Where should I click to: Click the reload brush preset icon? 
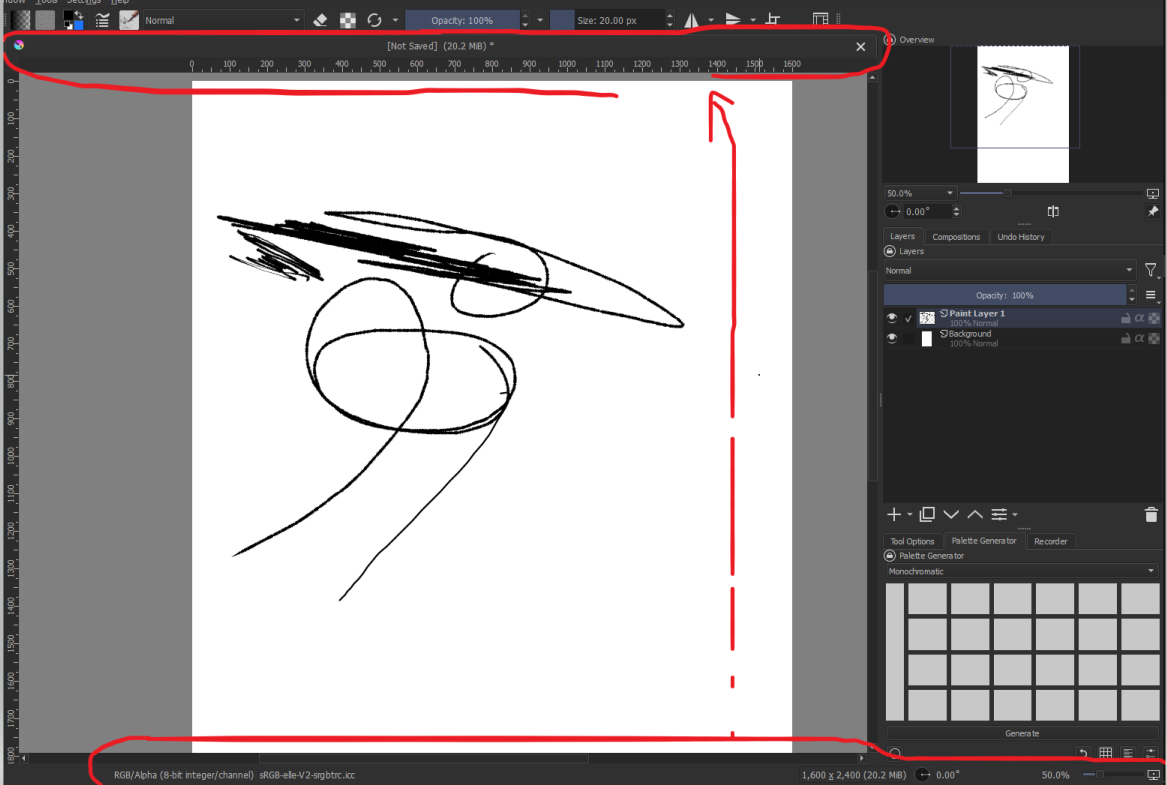(375, 20)
